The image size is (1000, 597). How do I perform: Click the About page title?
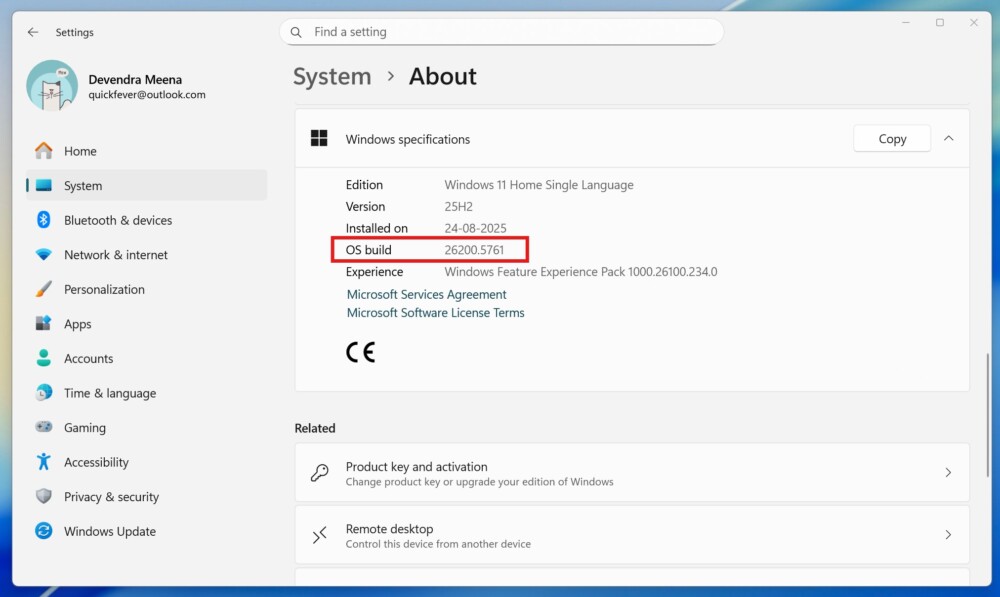pyautogui.click(x=443, y=77)
